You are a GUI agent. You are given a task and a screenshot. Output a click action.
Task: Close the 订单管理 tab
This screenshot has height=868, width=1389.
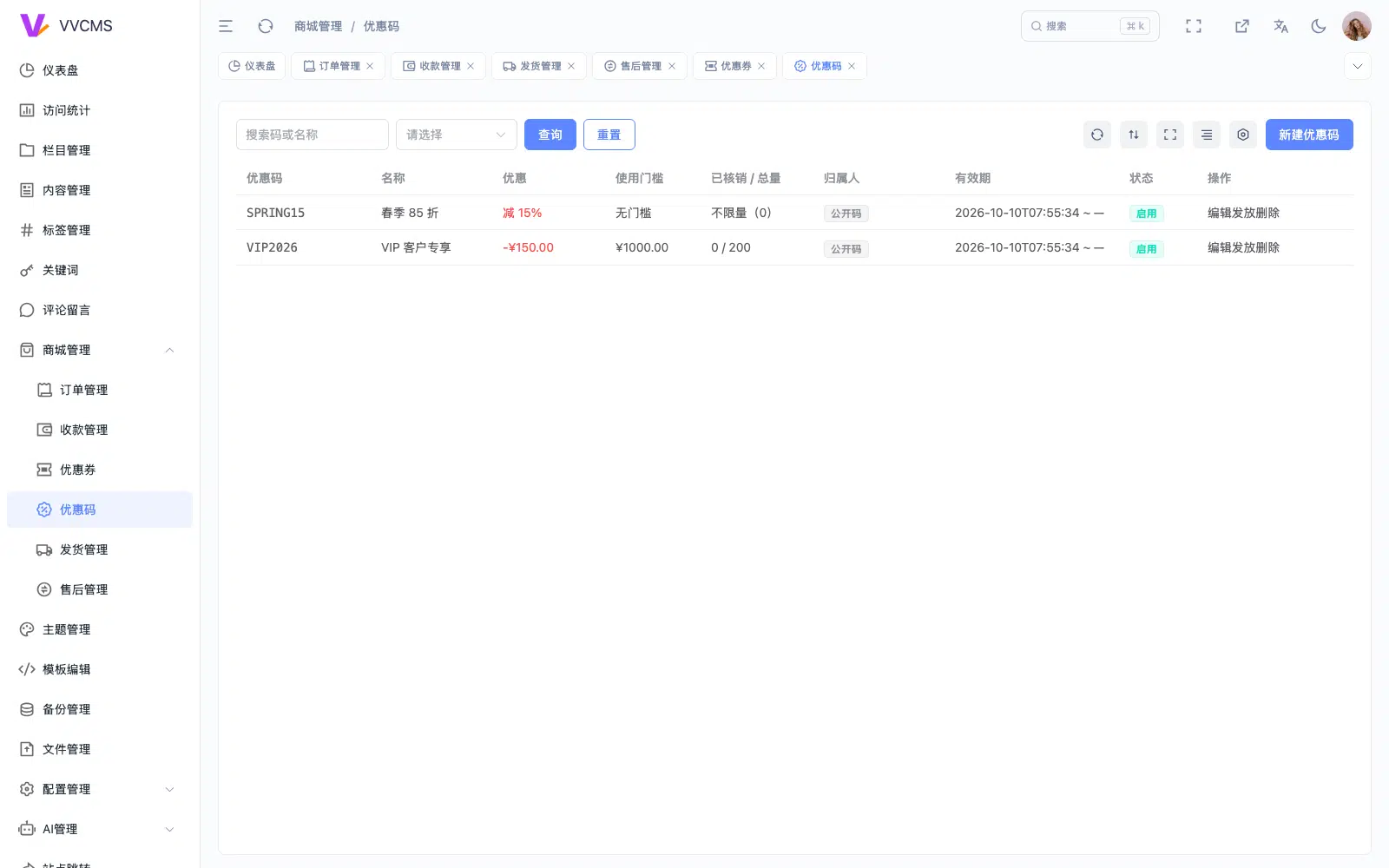click(x=370, y=66)
